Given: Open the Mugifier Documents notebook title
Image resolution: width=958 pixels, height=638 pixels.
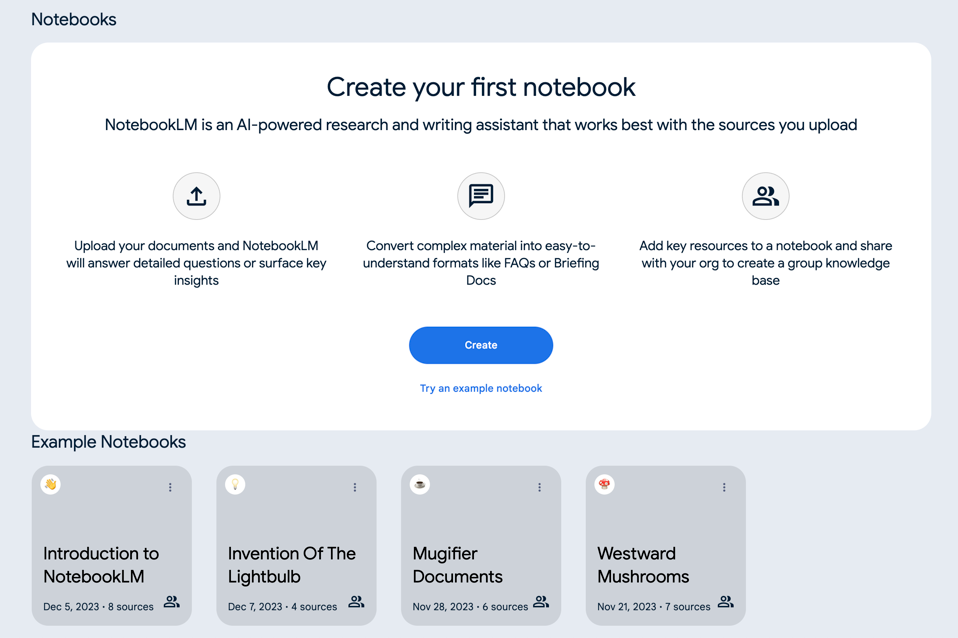Looking at the screenshot, I should (457, 565).
